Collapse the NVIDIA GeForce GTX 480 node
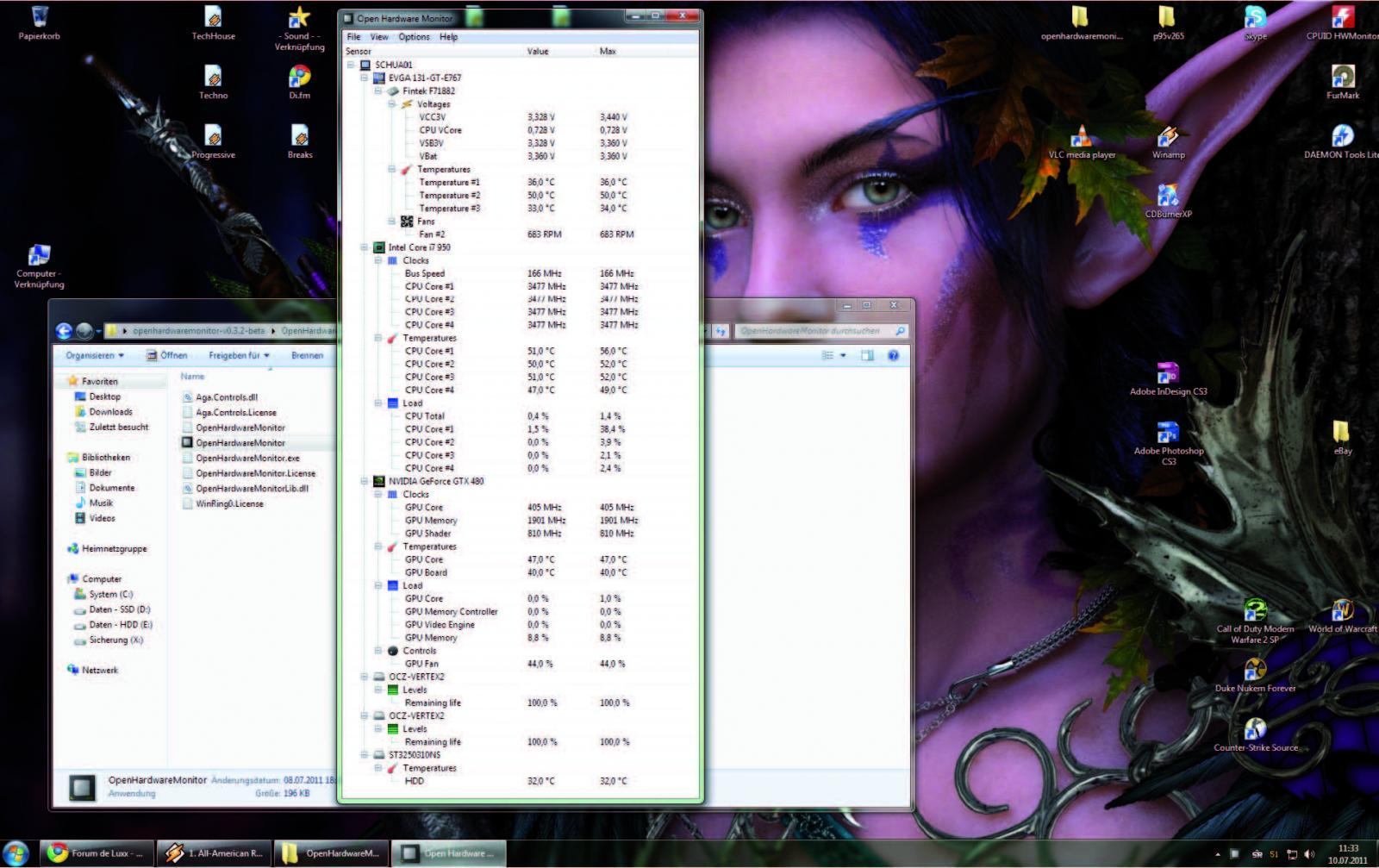Screen dimensions: 1379x868 click(365, 481)
